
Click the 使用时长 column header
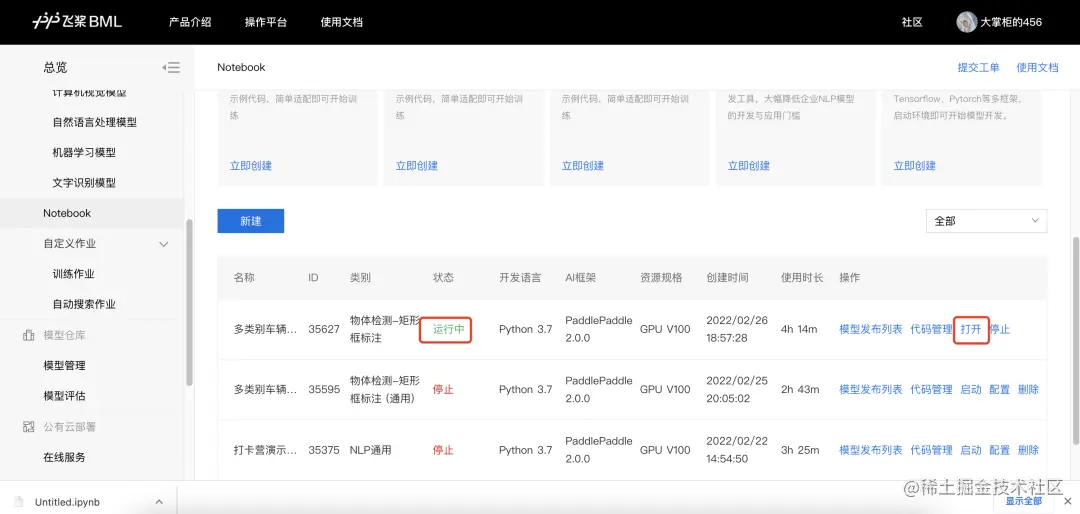coord(802,278)
